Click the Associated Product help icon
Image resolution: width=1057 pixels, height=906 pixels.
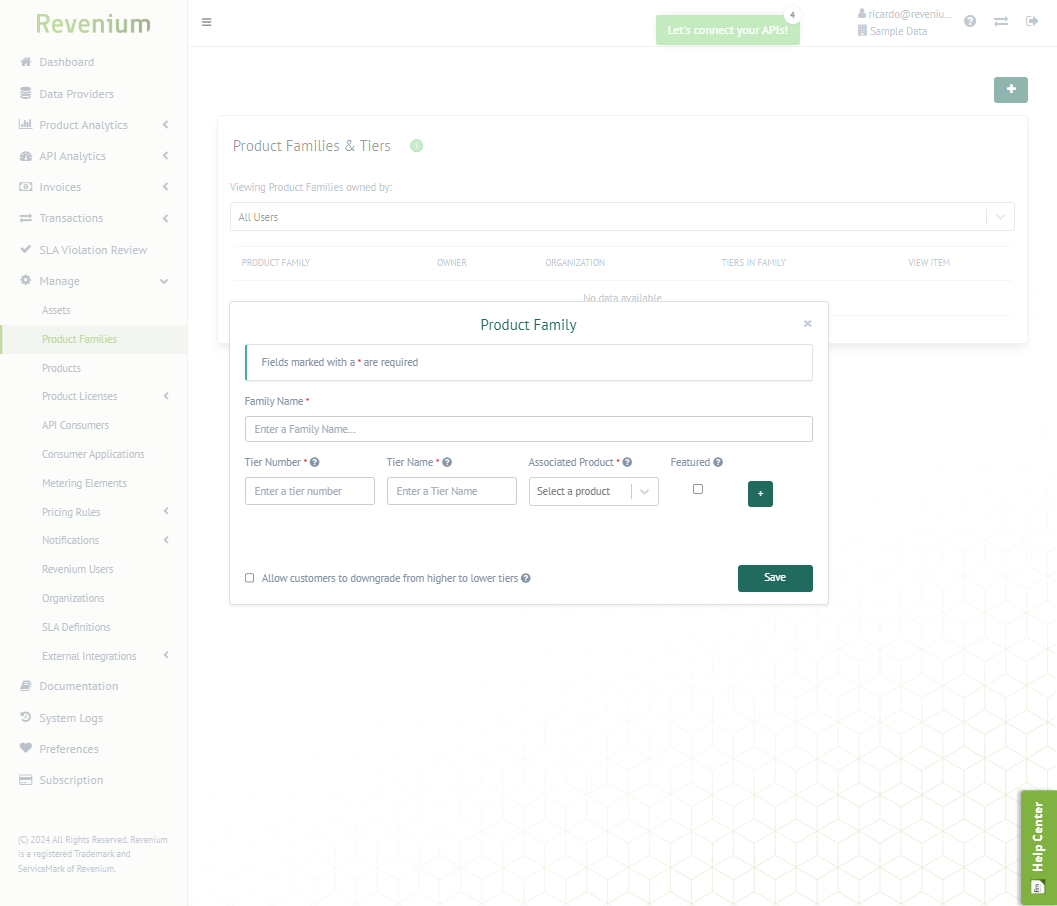pos(627,462)
